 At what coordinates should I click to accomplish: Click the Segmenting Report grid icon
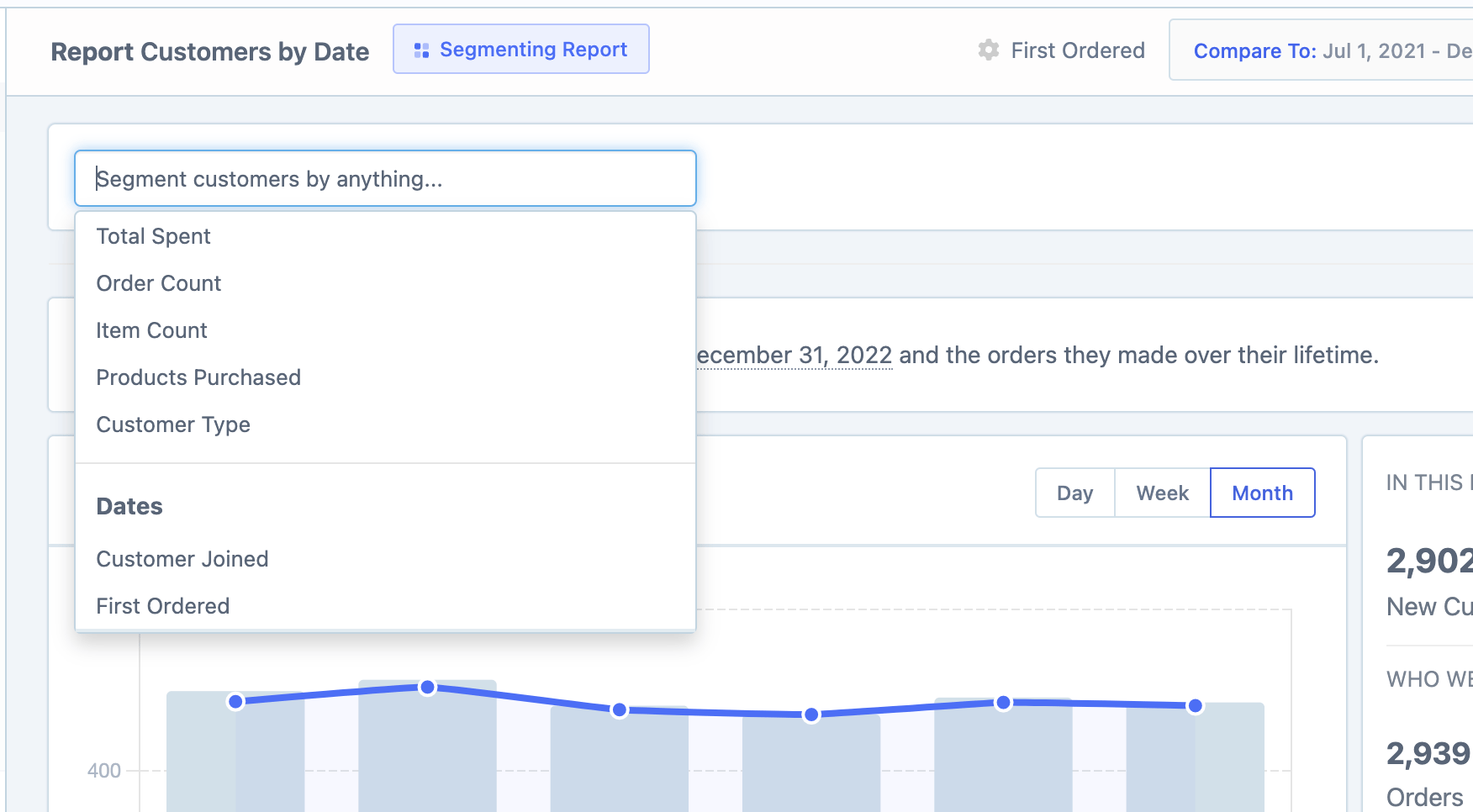click(421, 50)
